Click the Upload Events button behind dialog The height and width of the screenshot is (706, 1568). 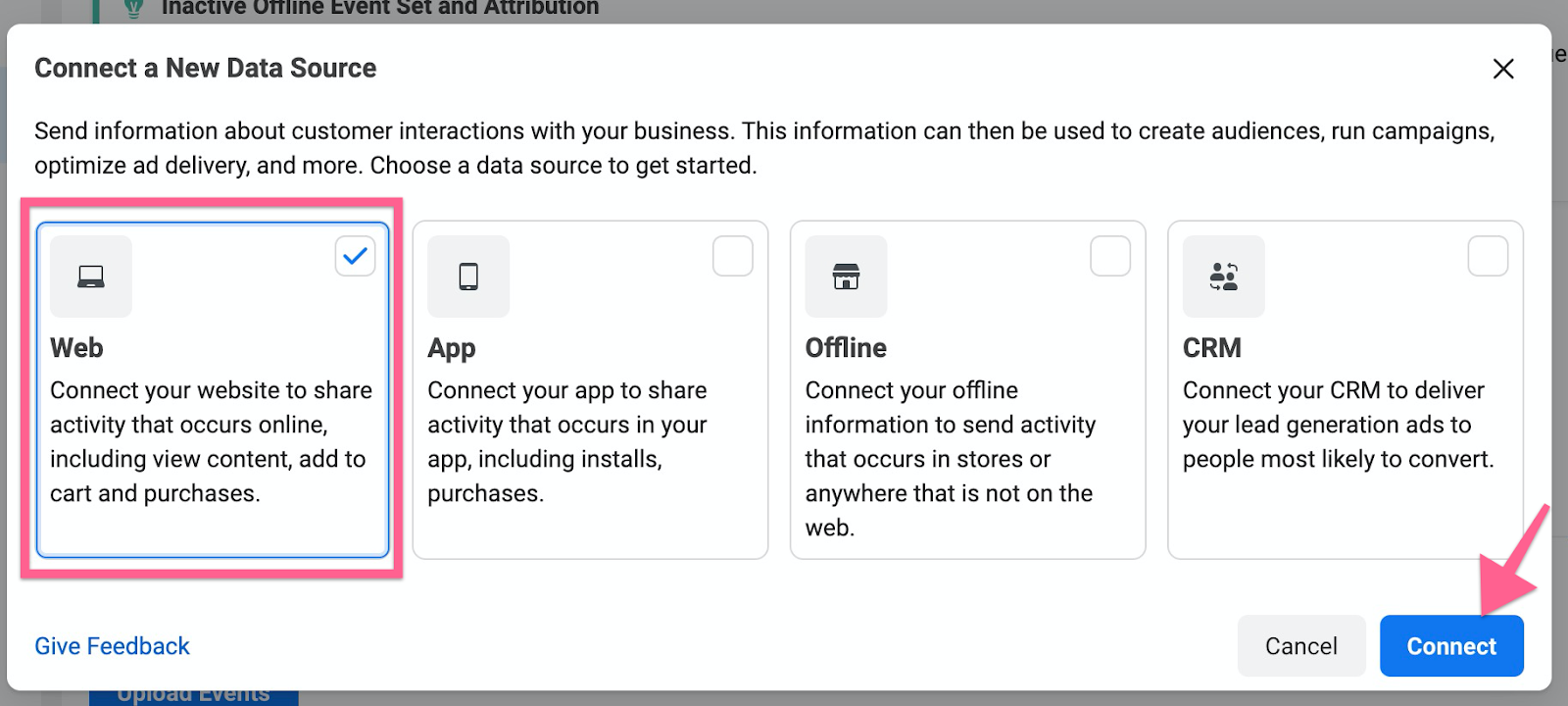193,696
